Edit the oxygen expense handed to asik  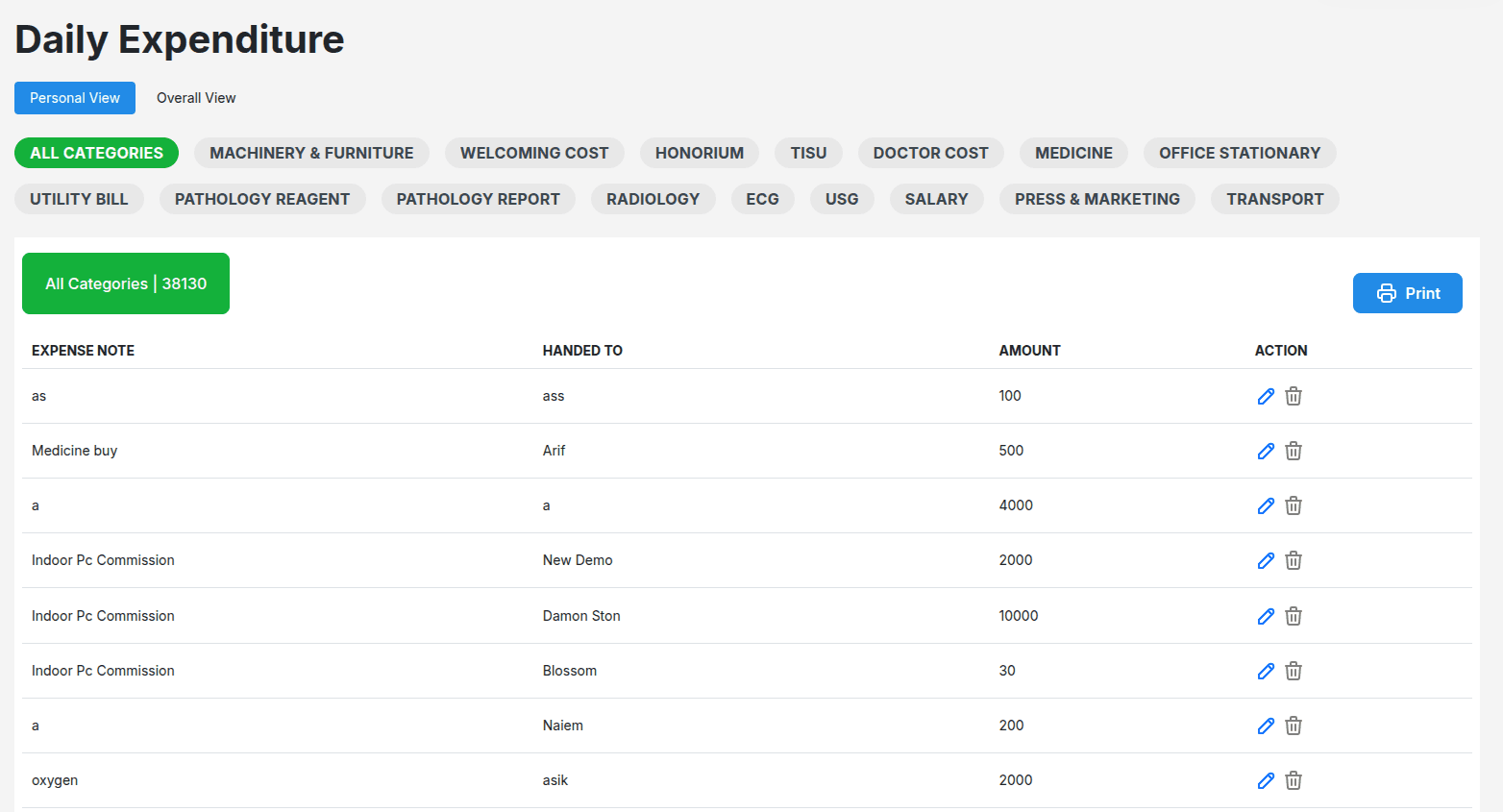1266,780
